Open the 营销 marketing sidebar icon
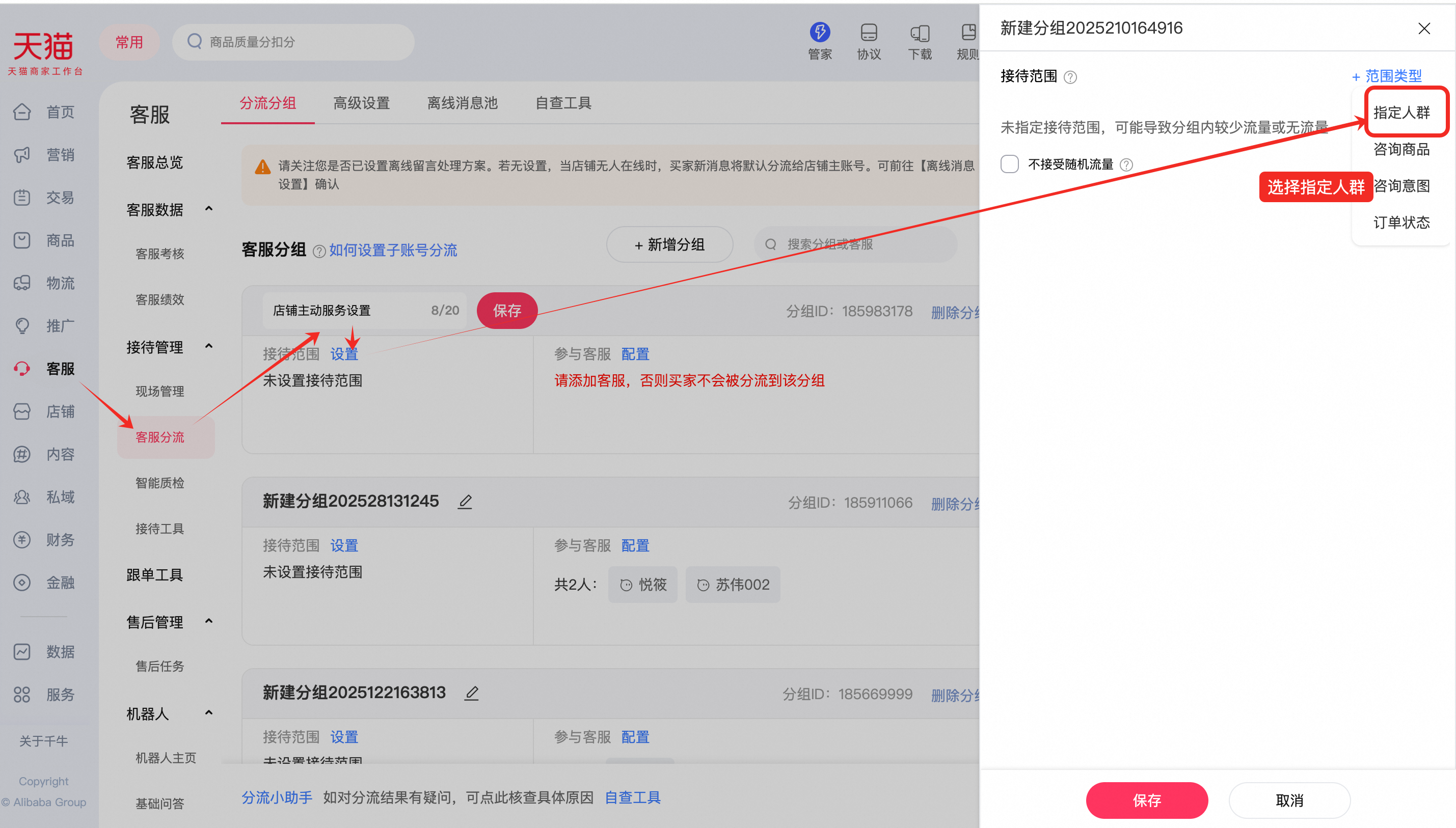The height and width of the screenshot is (828, 1456). click(x=21, y=155)
